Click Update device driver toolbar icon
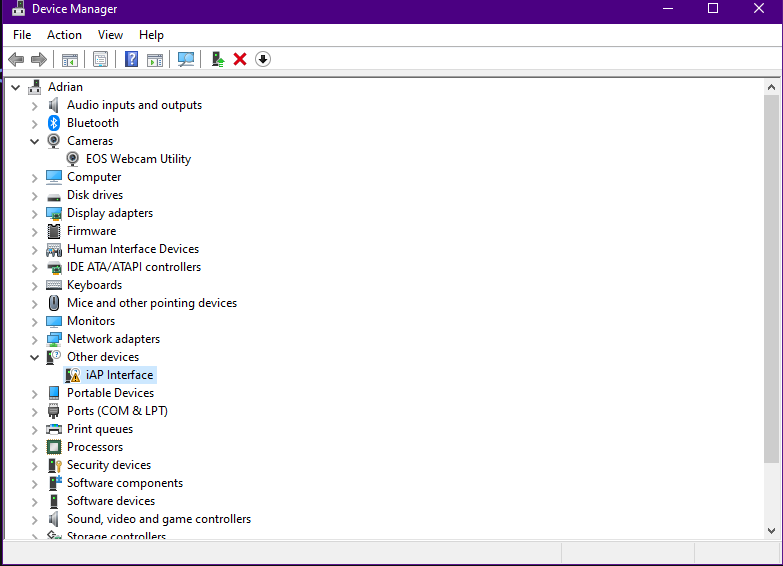The height and width of the screenshot is (566, 783). click(218, 59)
